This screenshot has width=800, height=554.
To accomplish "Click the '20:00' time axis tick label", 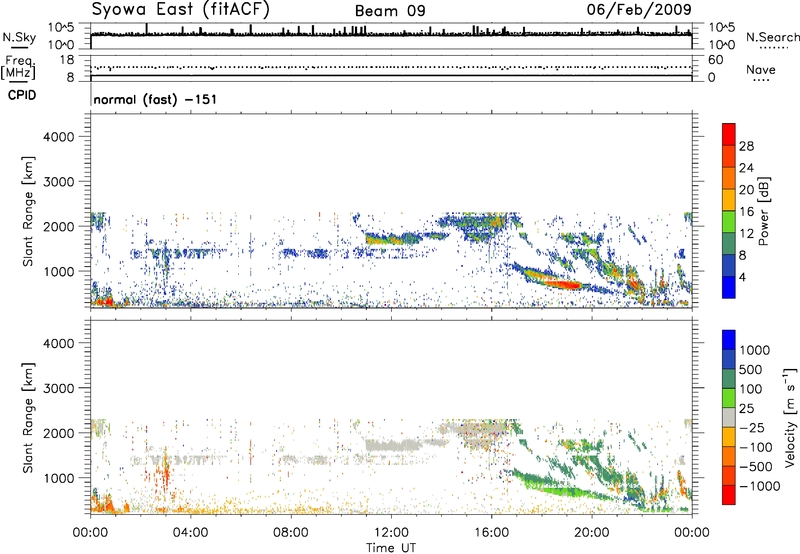I will pos(592,533).
